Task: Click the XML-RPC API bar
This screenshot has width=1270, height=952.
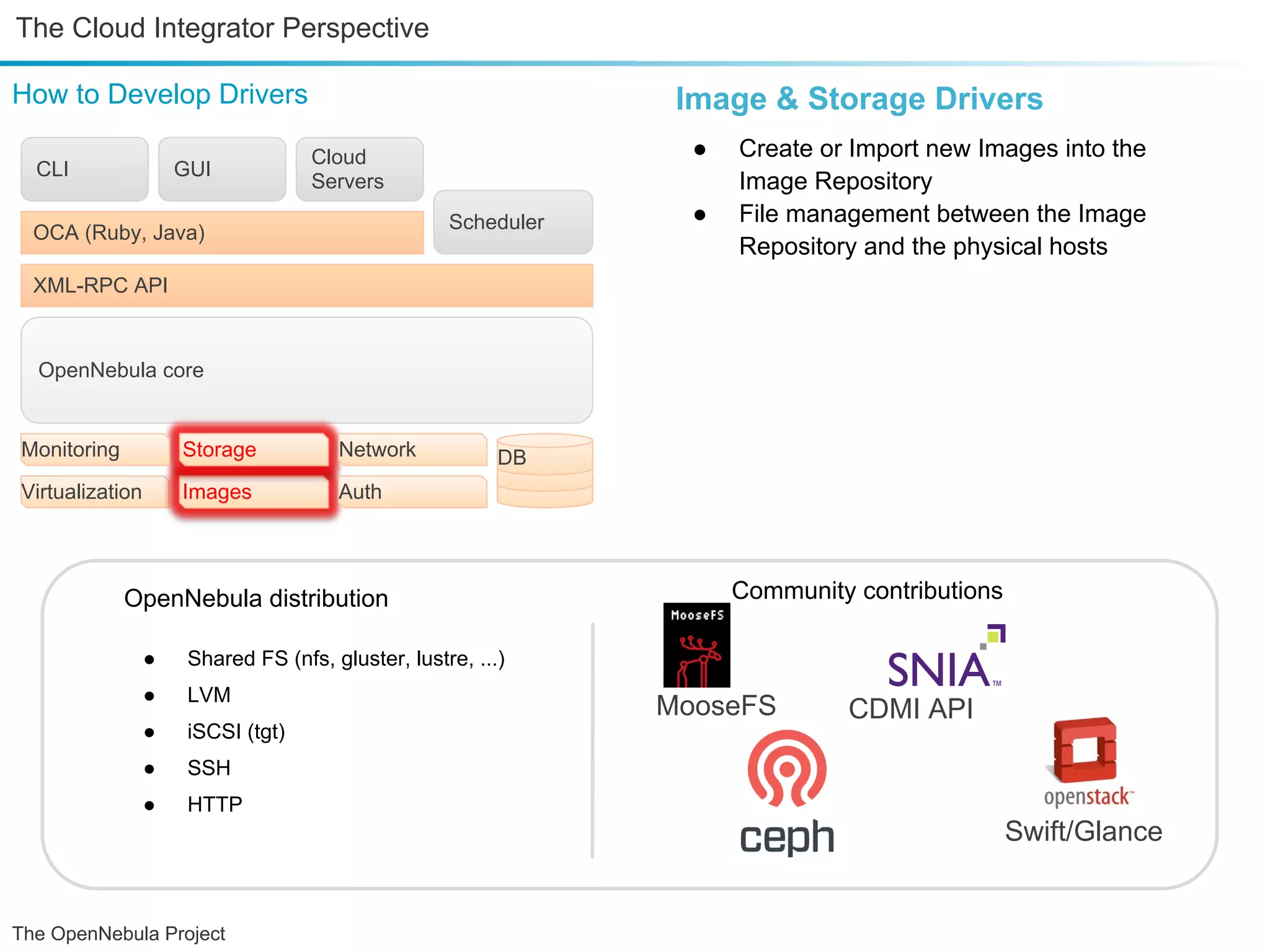Action: [x=307, y=285]
